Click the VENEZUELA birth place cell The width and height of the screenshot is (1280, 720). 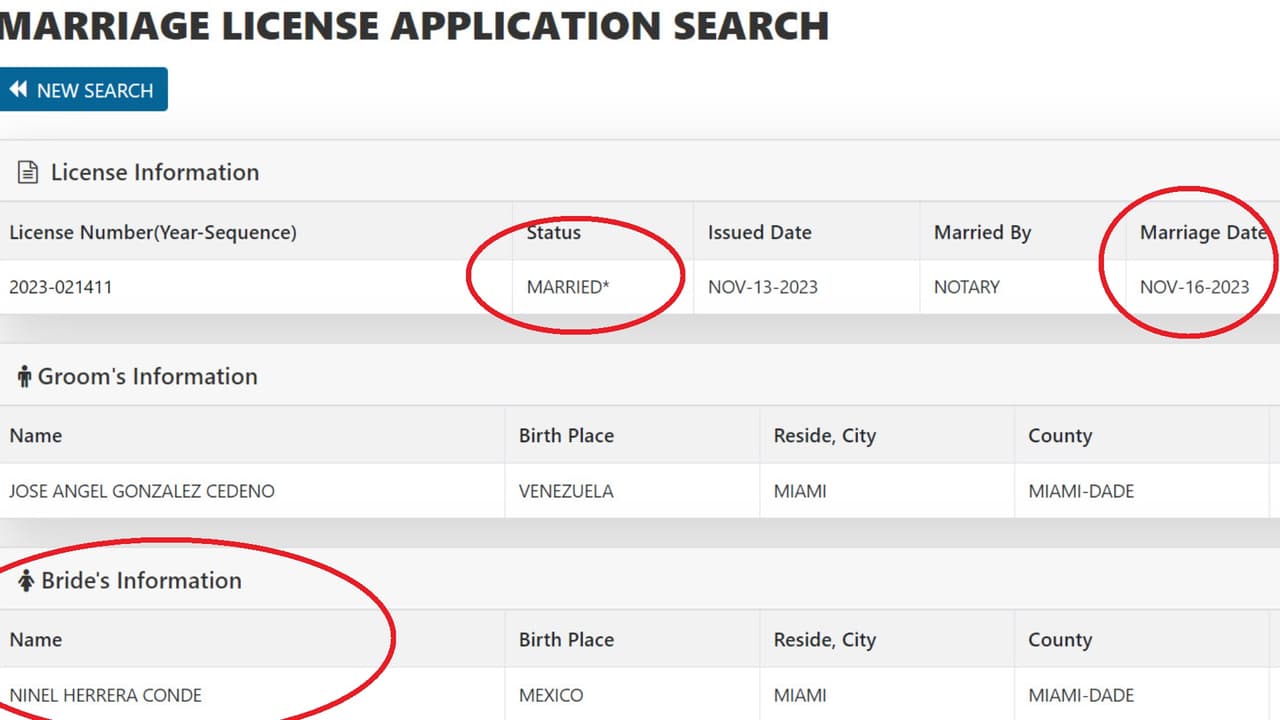(566, 491)
